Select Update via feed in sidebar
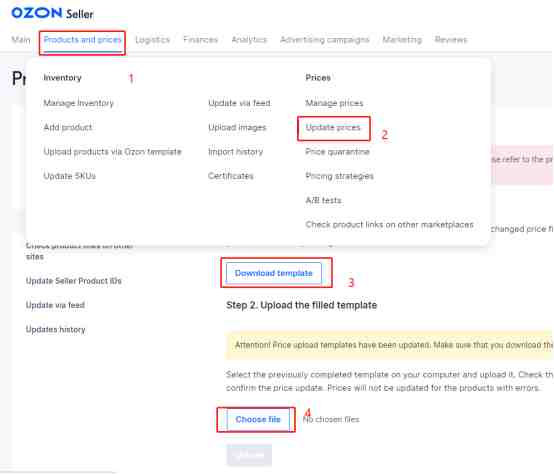 click(55, 305)
